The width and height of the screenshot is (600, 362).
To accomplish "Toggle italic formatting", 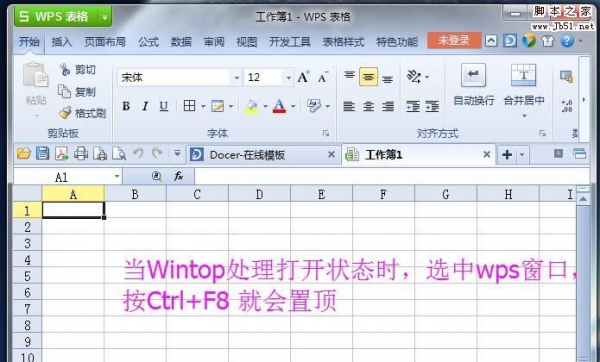I will pos(145,106).
